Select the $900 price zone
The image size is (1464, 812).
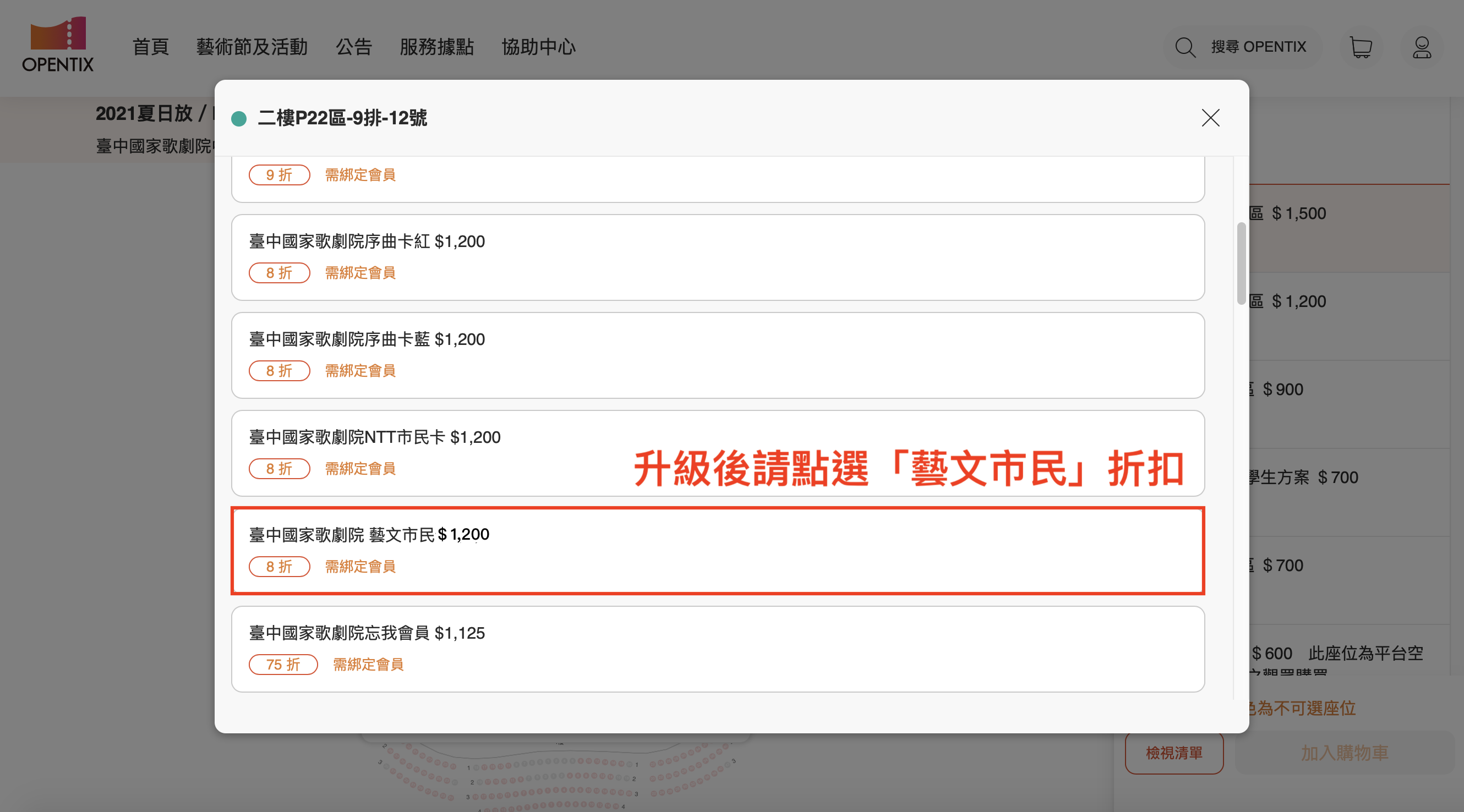tap(1349, 404)
